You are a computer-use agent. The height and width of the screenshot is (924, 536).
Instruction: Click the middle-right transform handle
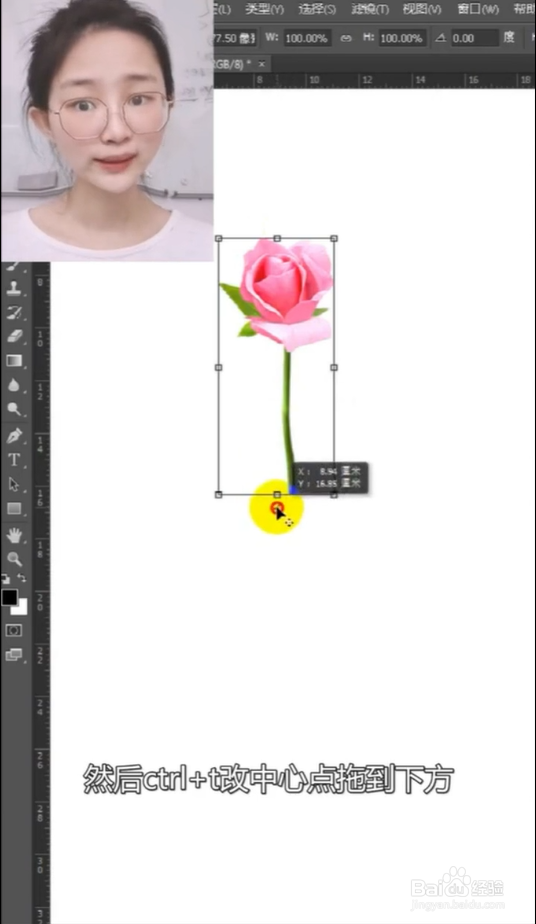pyautogui.click(x=334, y=367)
